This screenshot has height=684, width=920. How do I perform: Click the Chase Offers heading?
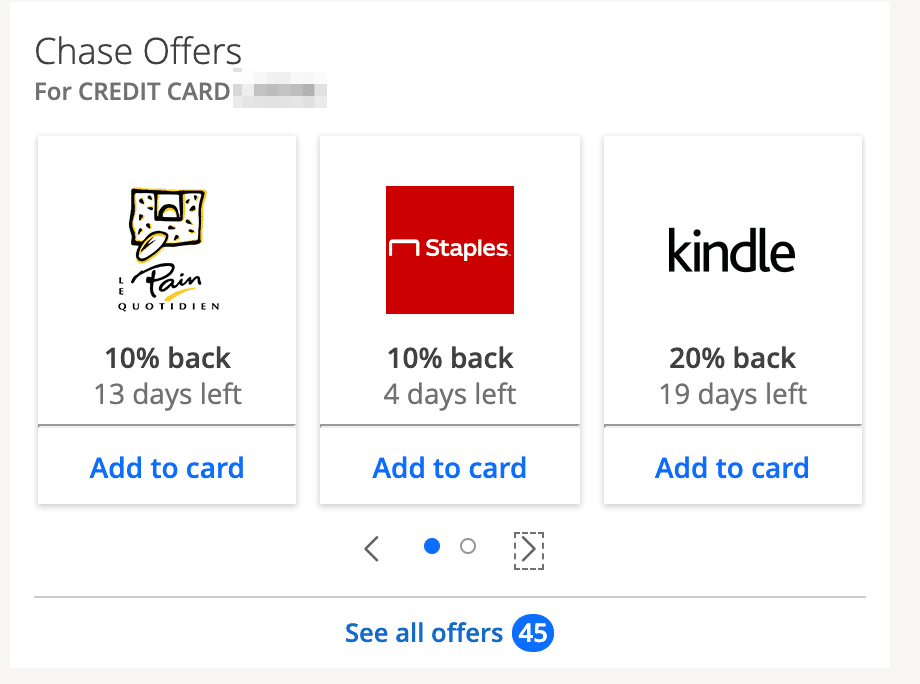tap(137, 50)
